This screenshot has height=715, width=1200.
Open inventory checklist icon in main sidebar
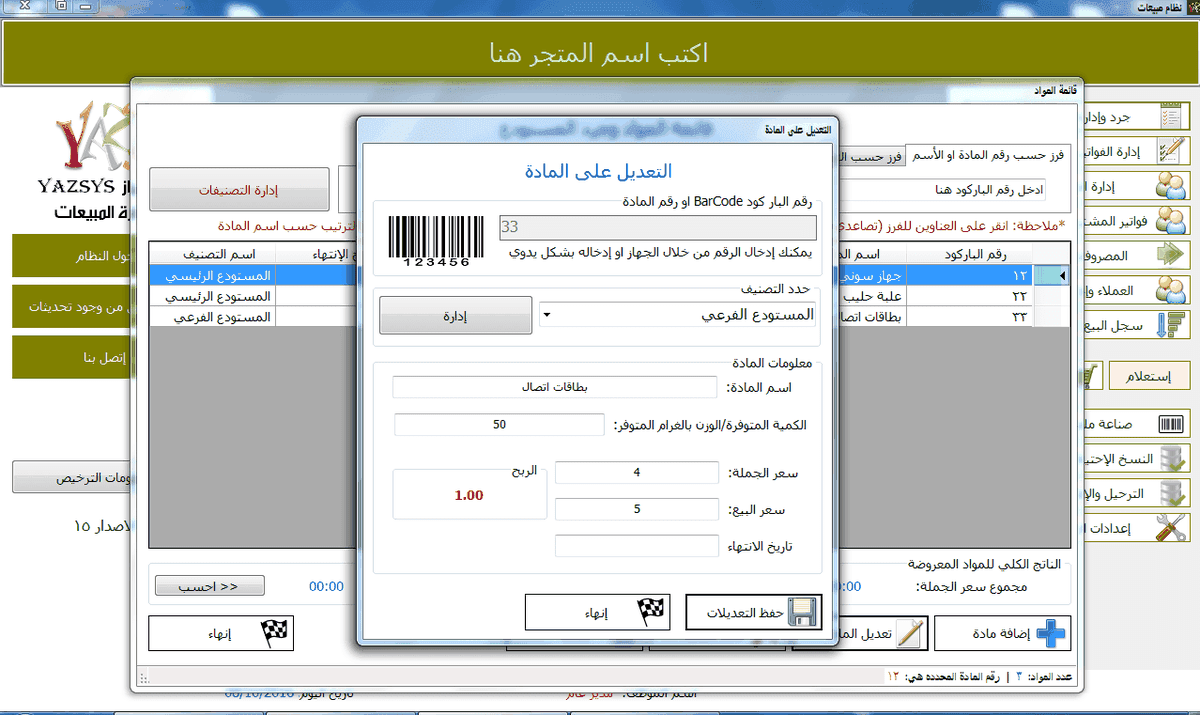coord(1169,116)
